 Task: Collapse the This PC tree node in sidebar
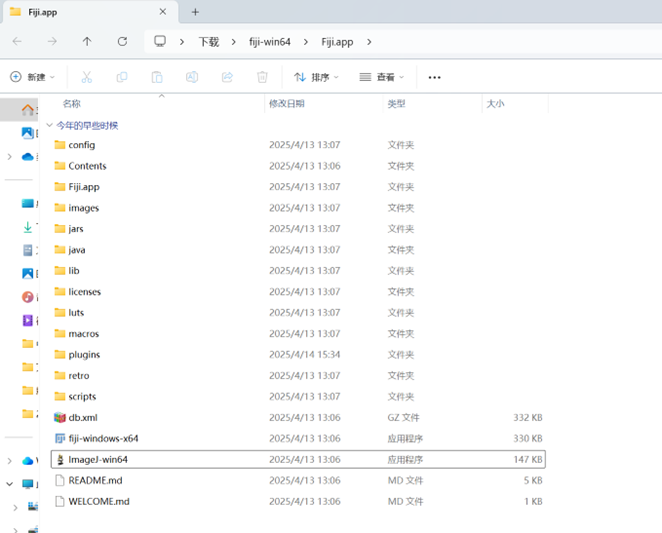[x=9, y=484]
